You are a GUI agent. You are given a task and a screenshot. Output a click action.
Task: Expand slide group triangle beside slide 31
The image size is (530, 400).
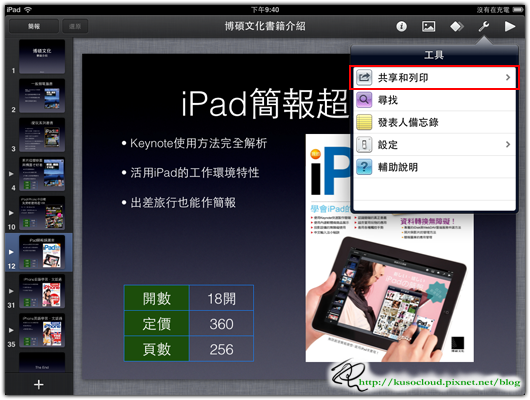(11, 291)
